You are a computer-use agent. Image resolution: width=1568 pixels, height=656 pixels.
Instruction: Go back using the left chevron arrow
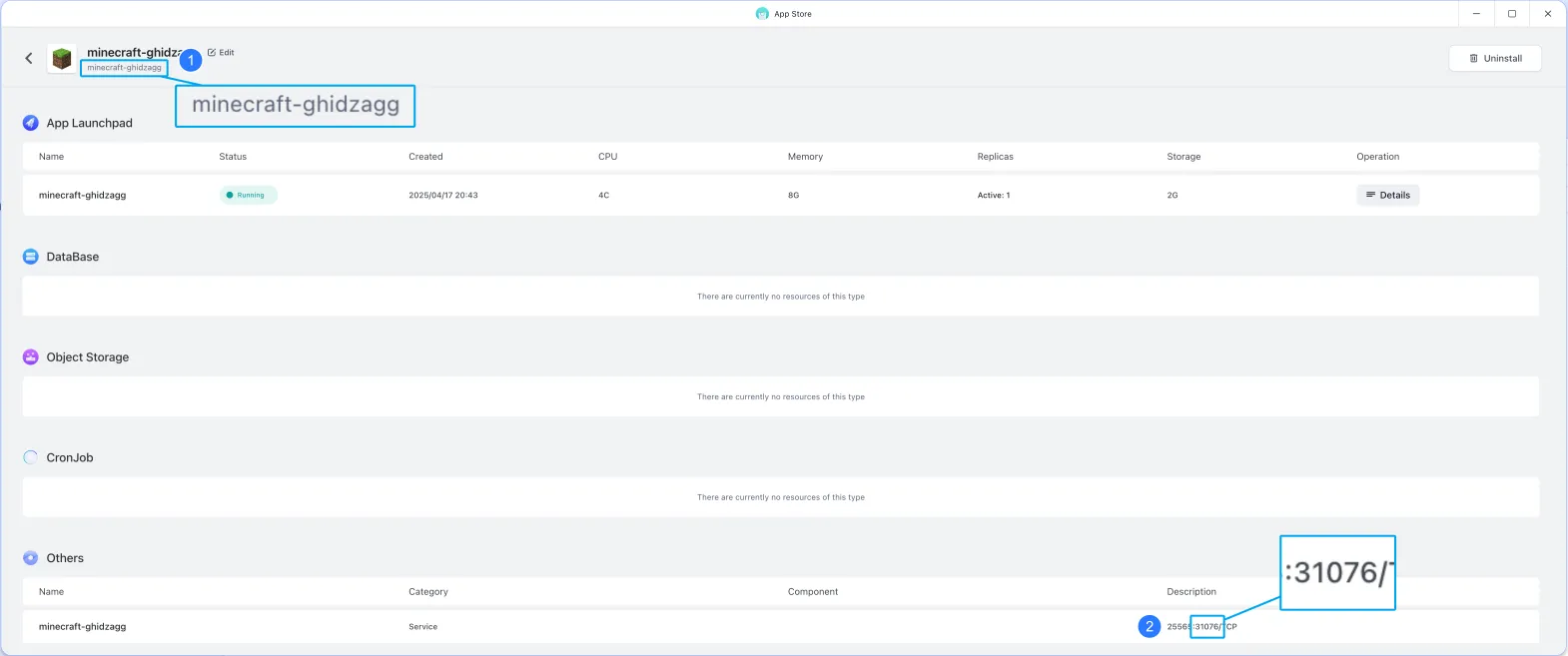click(29, 58)
